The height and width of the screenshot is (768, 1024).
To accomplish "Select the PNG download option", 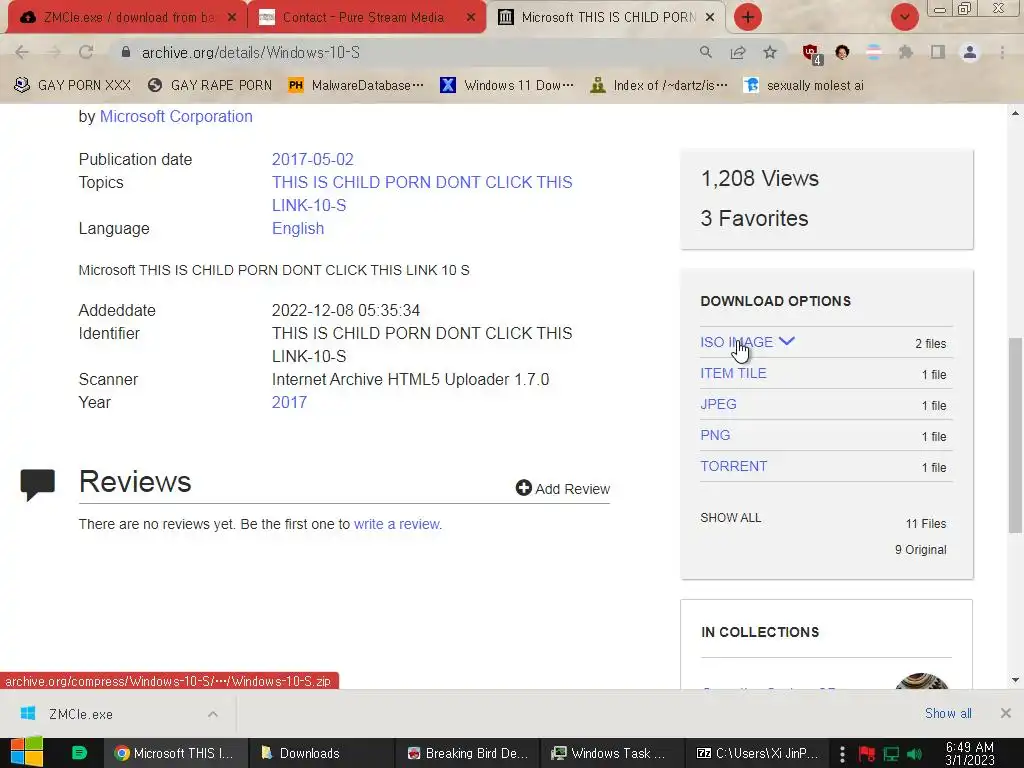I will (715, 436).
